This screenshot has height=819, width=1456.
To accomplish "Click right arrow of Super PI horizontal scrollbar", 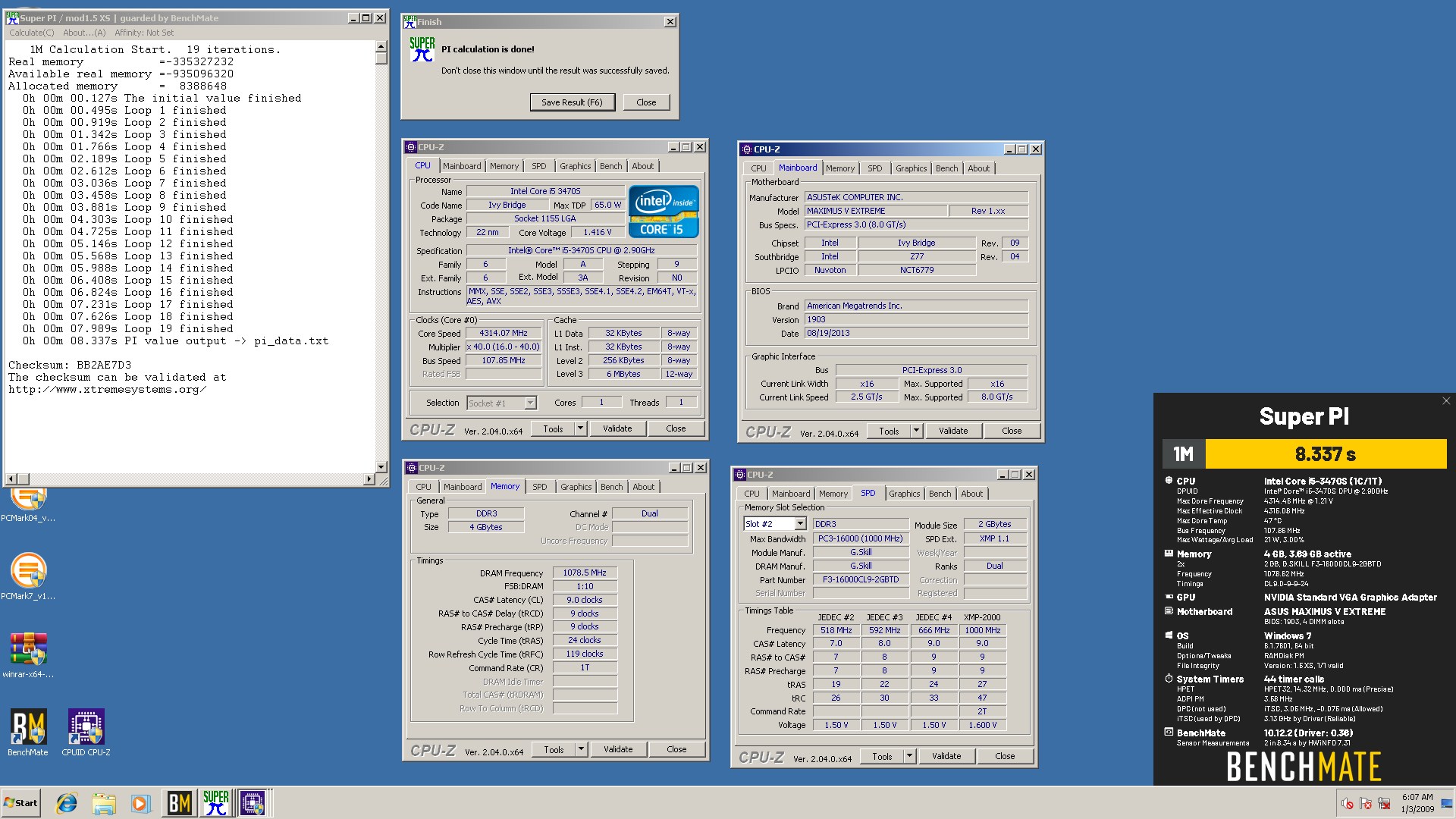I will point(369,479).
